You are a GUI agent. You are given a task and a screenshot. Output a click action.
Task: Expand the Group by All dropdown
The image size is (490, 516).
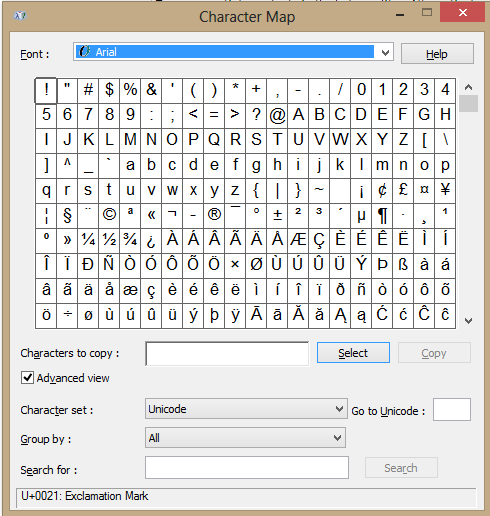(245, 437)
